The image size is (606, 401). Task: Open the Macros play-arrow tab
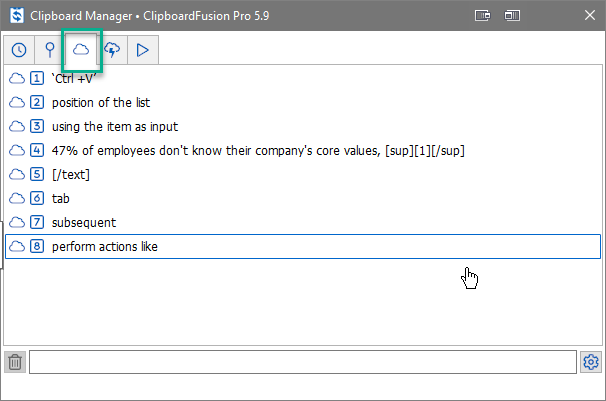coord(143,50)
